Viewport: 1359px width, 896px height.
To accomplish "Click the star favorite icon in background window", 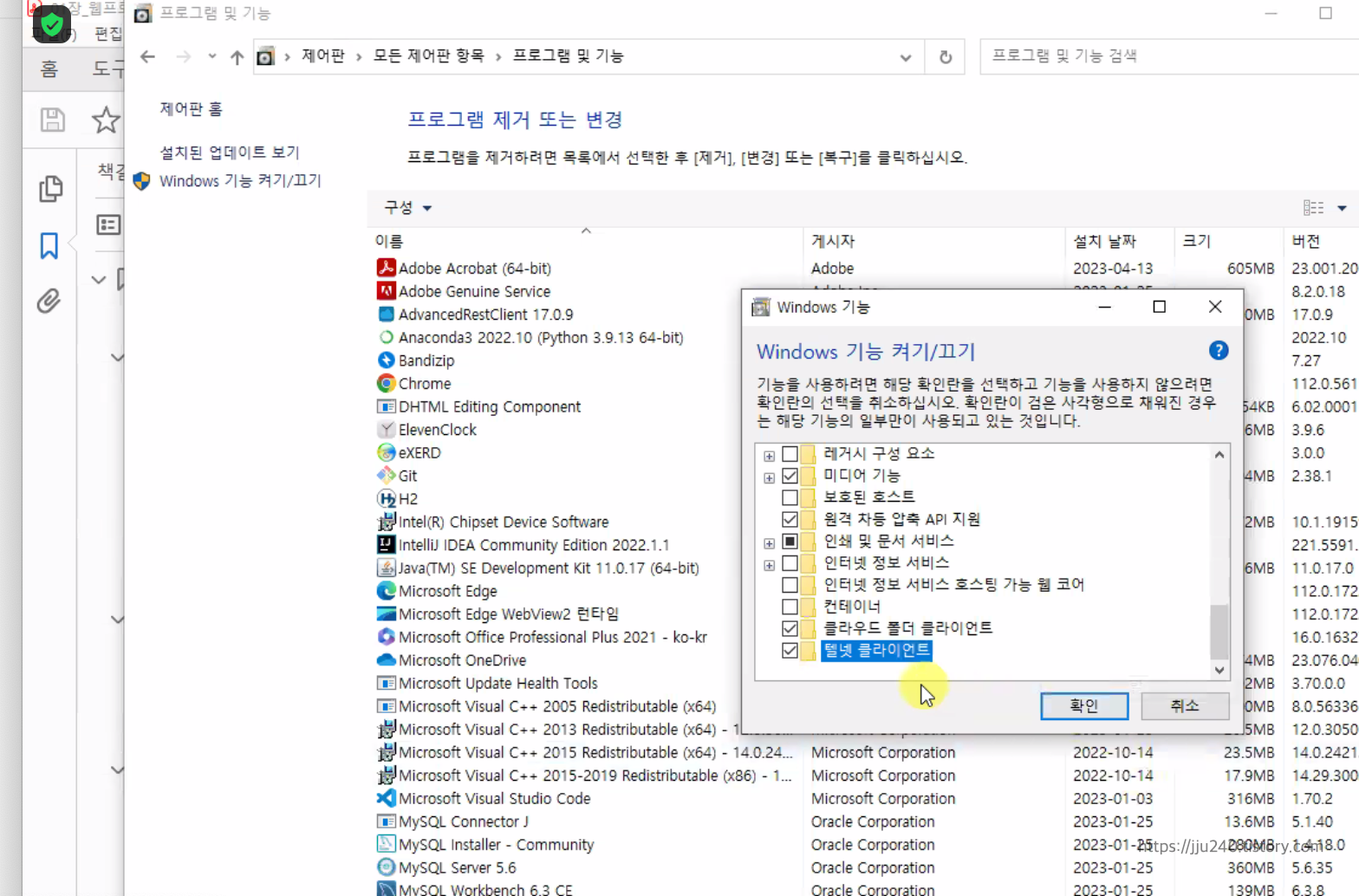I will (106, 120).
